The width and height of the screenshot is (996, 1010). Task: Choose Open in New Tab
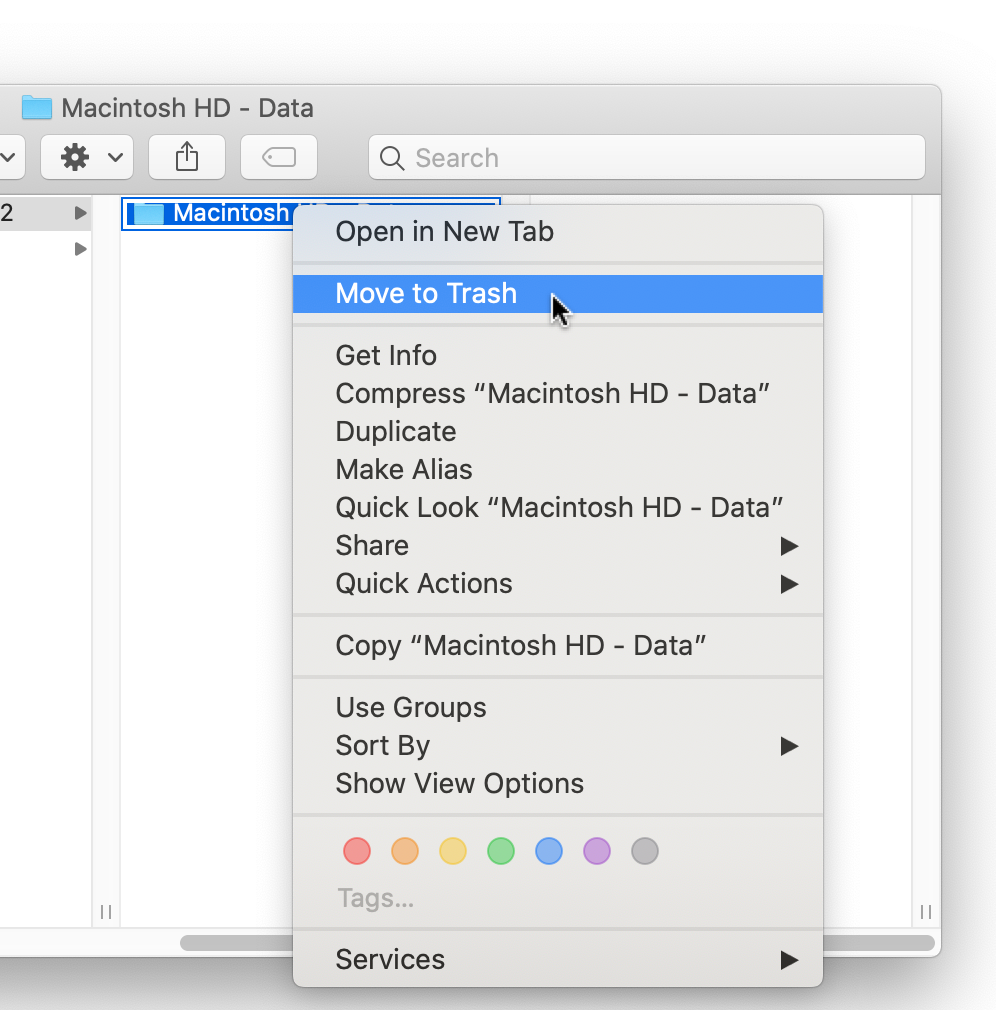point(558,232)
